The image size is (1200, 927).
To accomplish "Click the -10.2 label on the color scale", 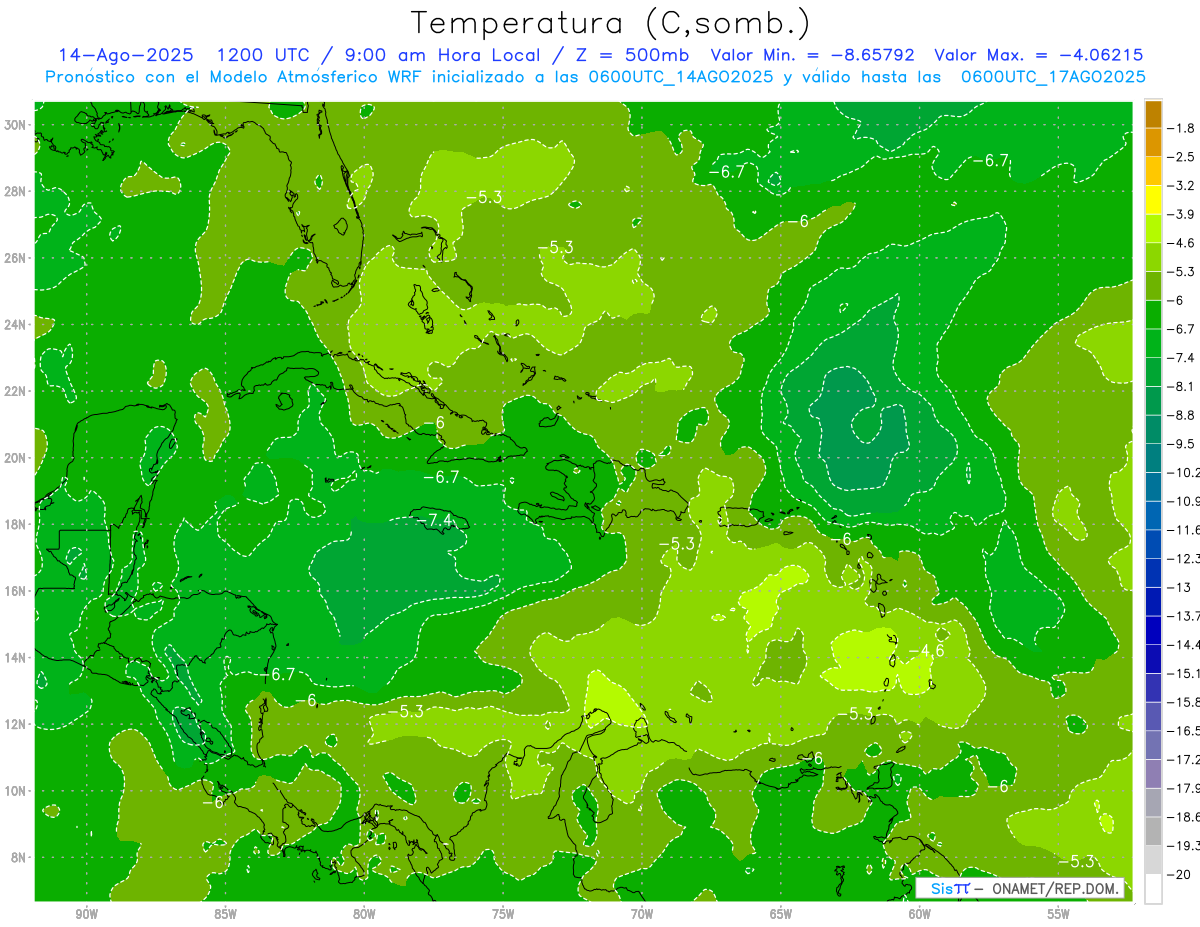I will (x=1185, y=472).
